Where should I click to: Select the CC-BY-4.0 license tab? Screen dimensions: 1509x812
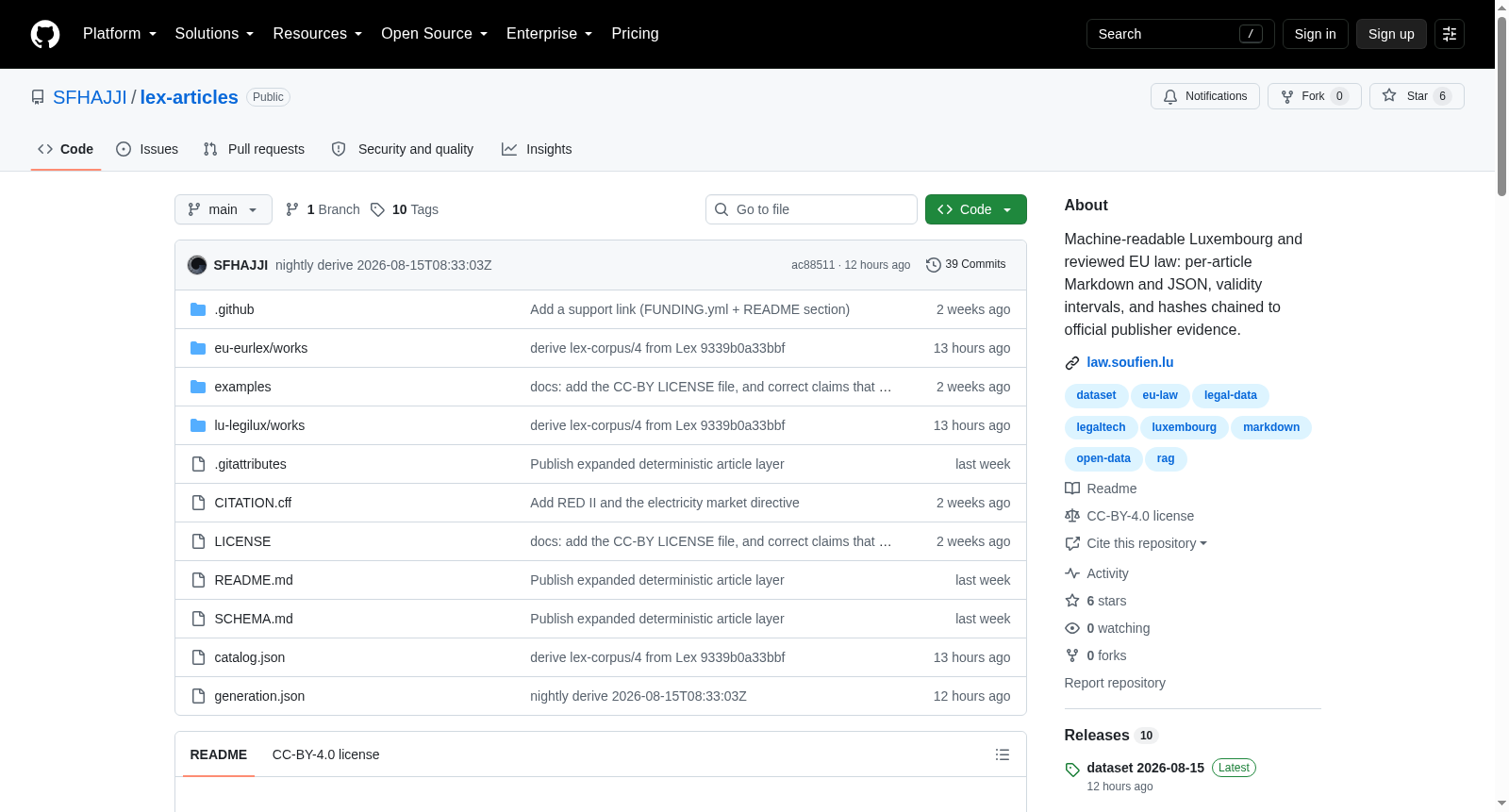pos(326,754)
